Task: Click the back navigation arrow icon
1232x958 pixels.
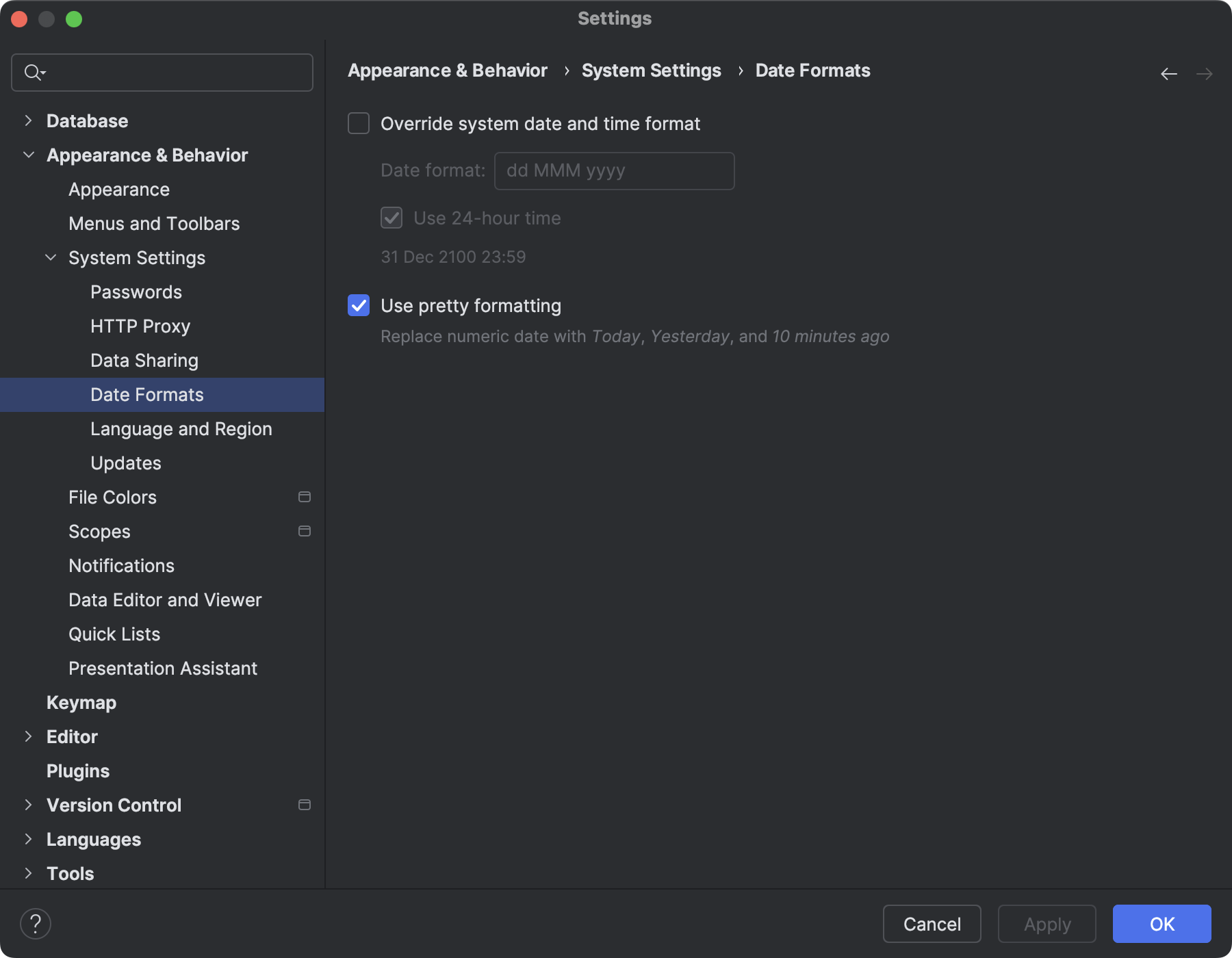Action: (1168, 74)
